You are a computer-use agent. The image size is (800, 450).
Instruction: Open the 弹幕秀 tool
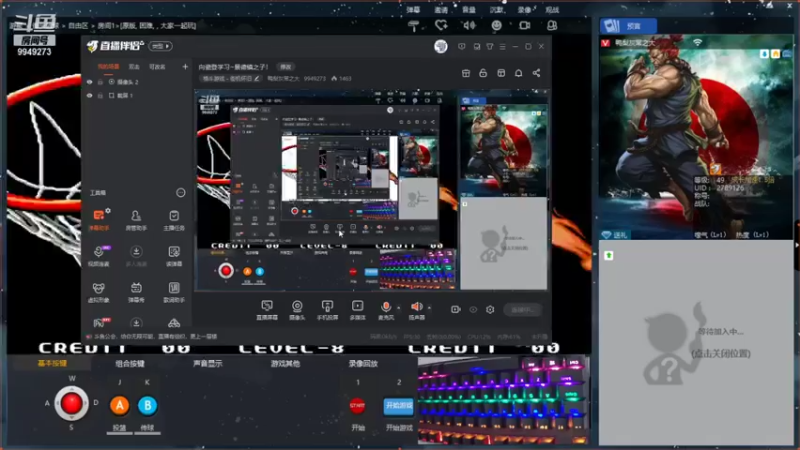tap(136, 292)
